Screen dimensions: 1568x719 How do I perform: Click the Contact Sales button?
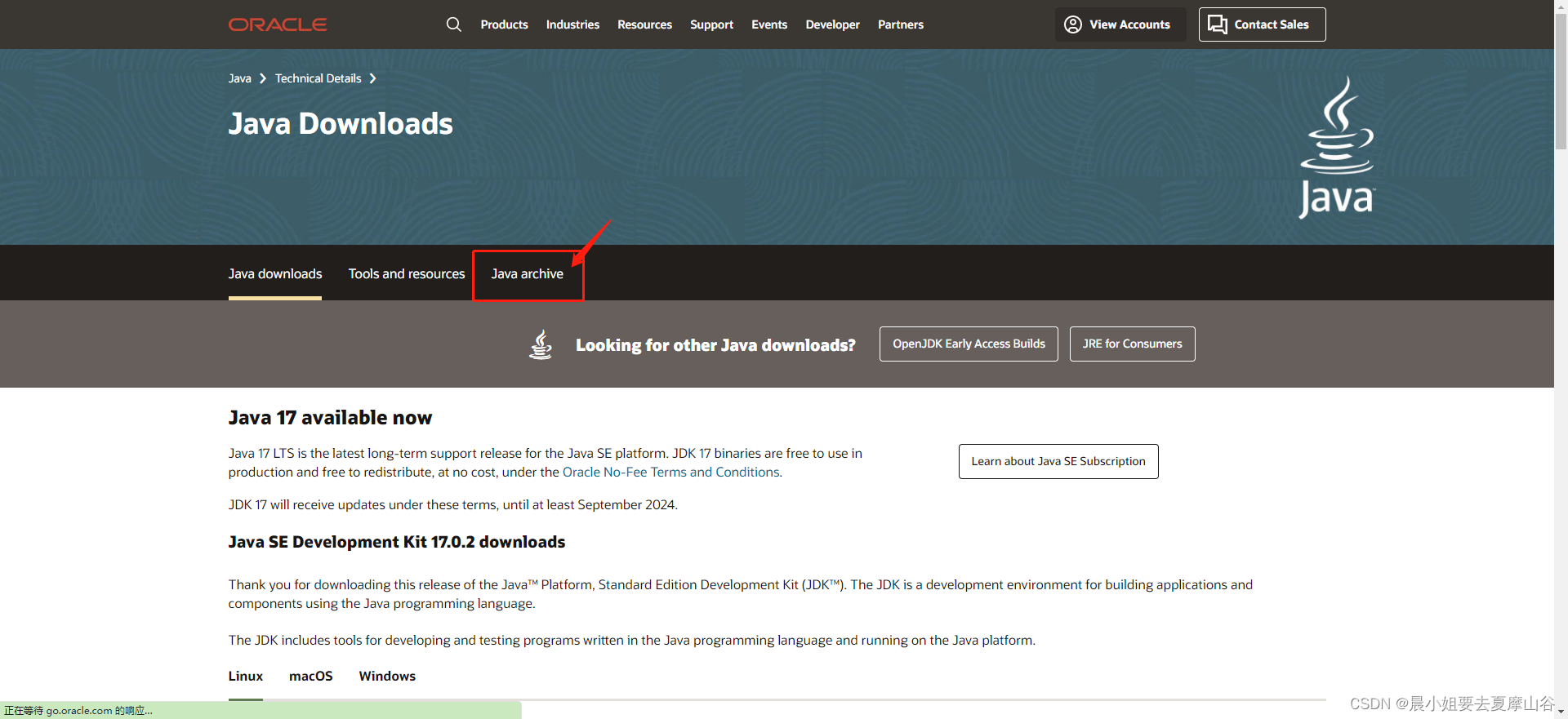1262,24
